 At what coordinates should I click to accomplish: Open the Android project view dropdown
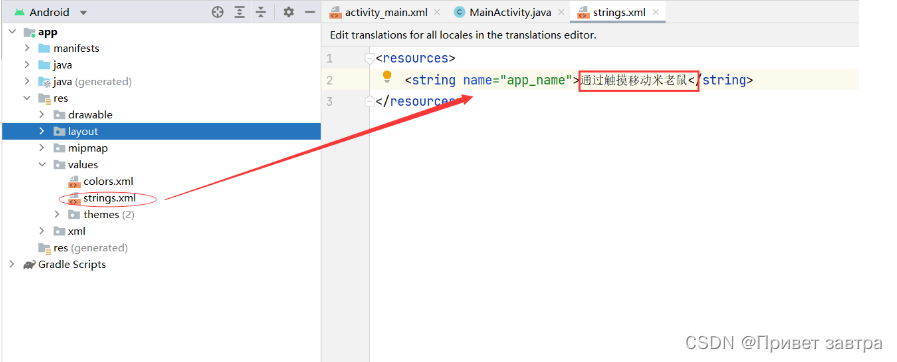click(x=84, y=13)
